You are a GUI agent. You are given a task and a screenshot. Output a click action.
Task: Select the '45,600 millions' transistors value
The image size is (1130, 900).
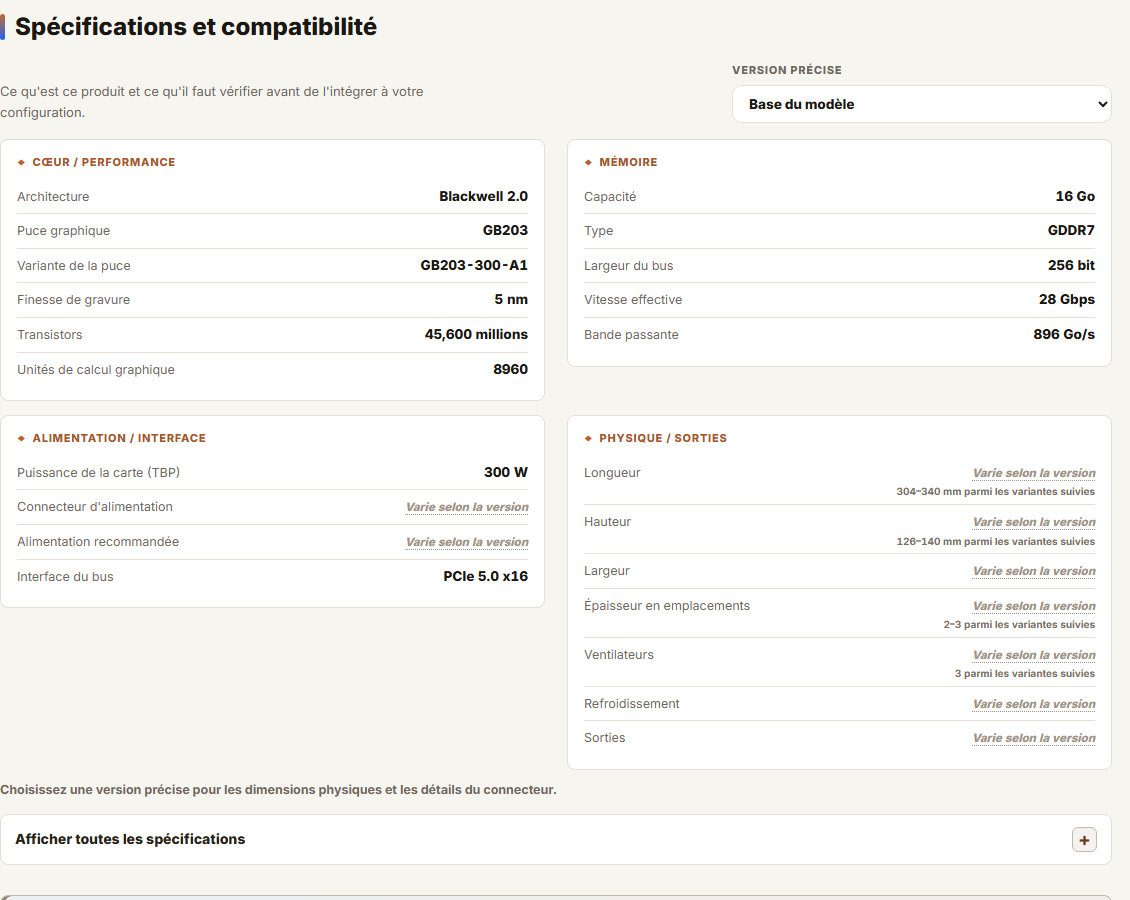476,334
